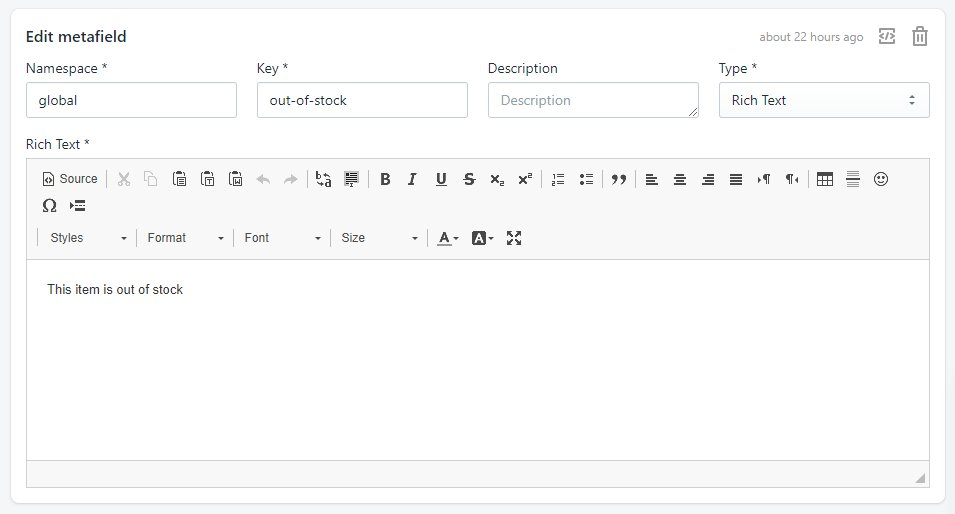The width and height of the screenshot is (955, 514).
Task: Open the text color picker
Action: [448, 238]
